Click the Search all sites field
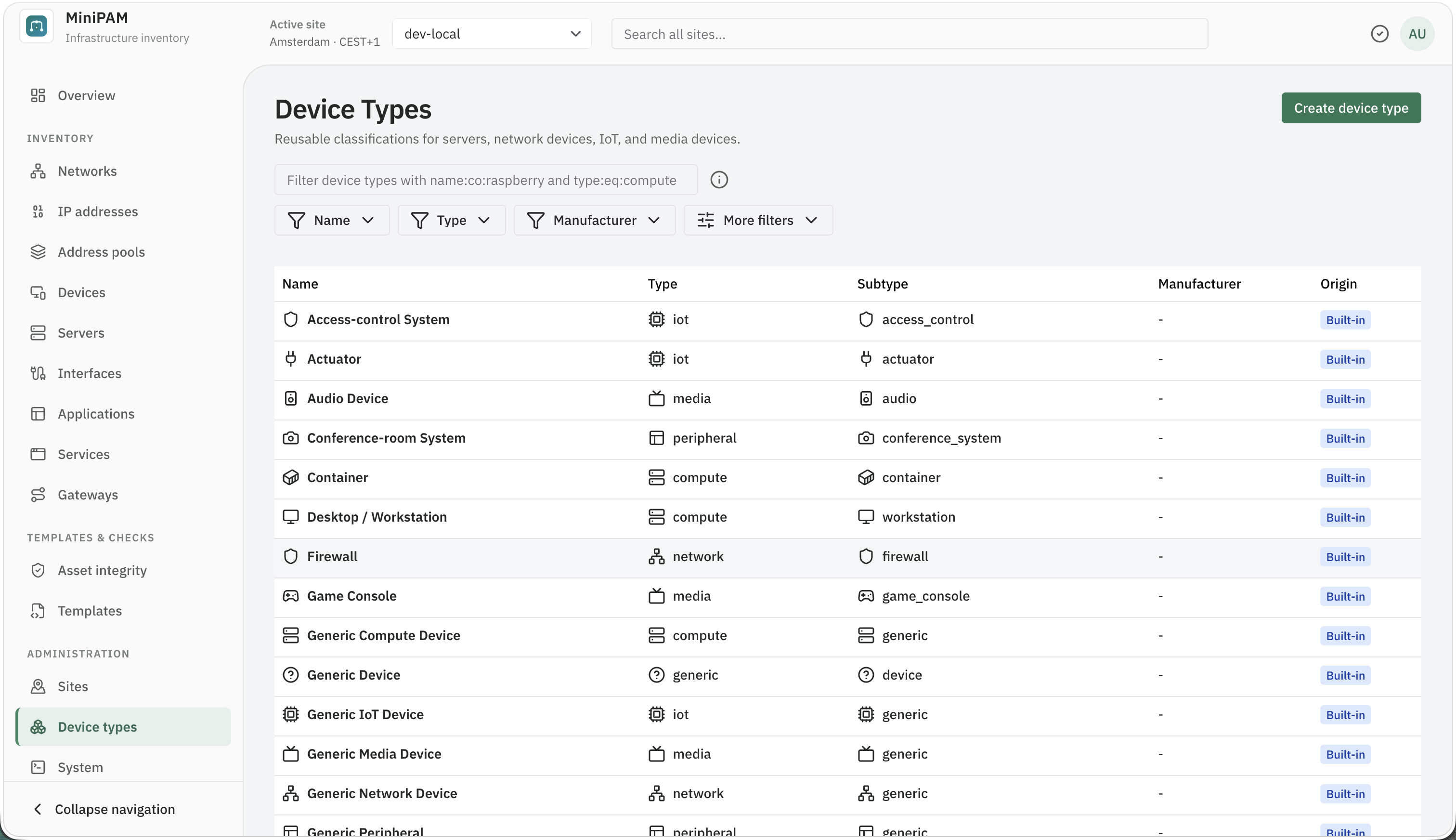The width and height of the screenshot is (1456, 840). coord(910,34)
